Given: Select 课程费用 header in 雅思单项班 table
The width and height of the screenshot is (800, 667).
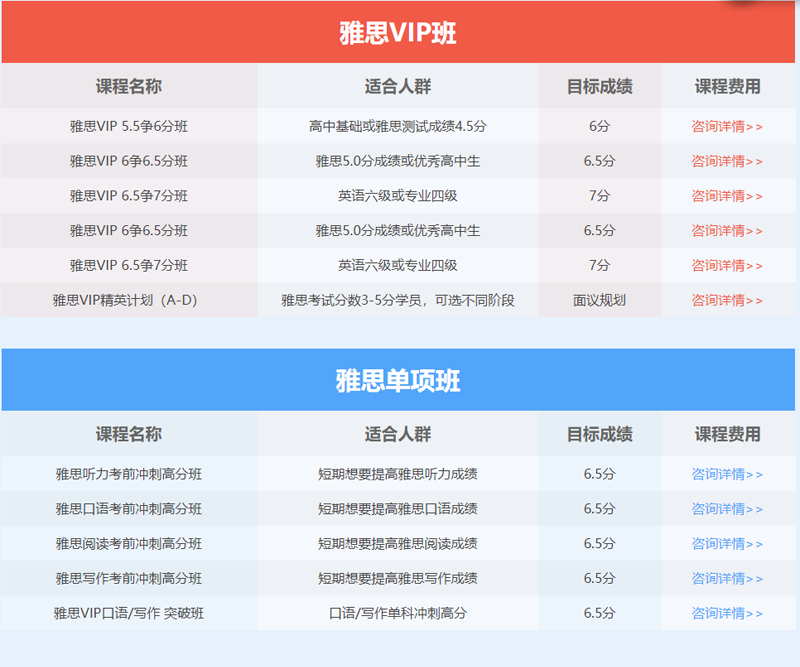Looking at the screenshot, I should pos(728,434).
